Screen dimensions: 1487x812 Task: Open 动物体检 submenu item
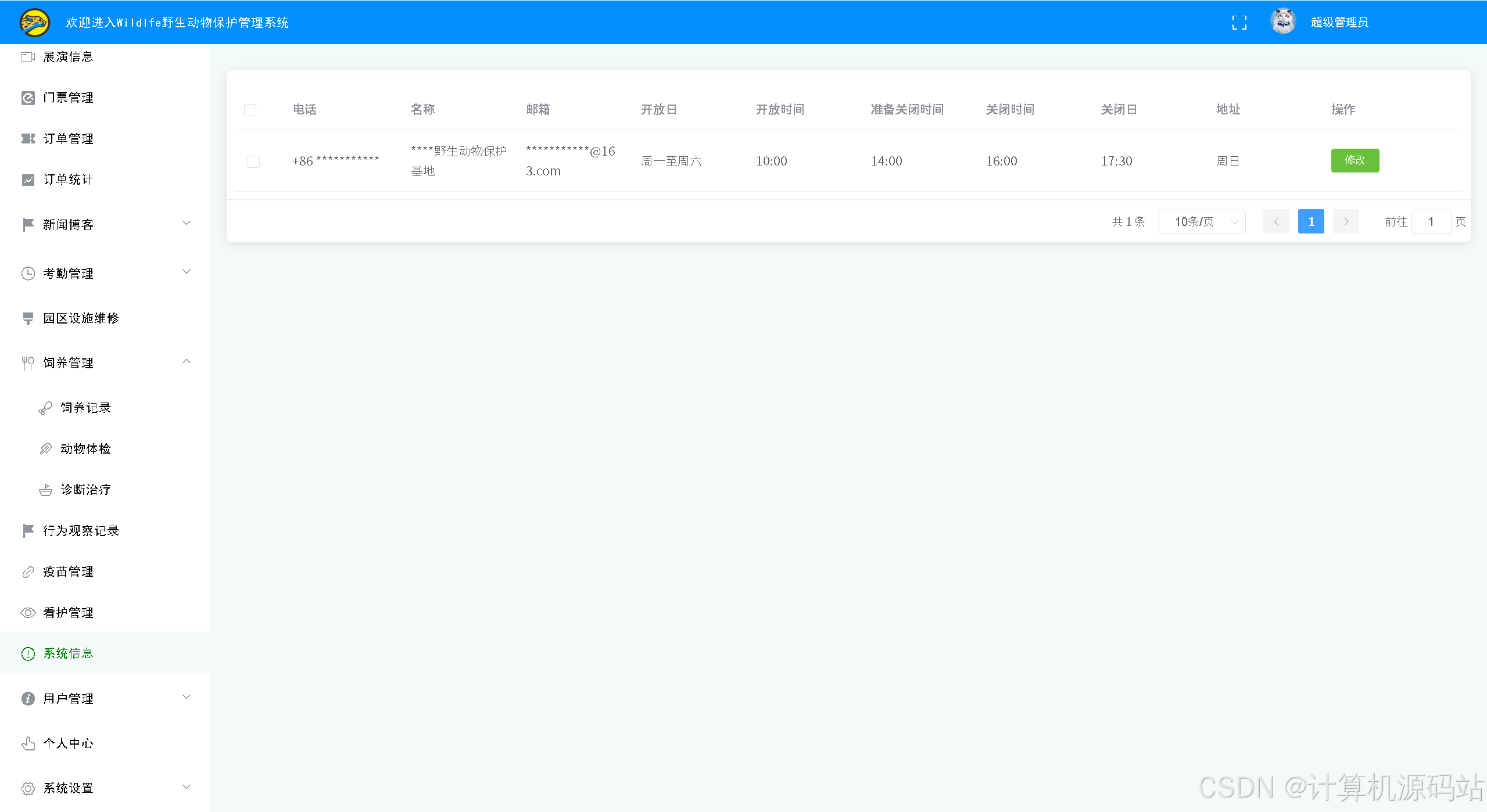click(105, 449)
